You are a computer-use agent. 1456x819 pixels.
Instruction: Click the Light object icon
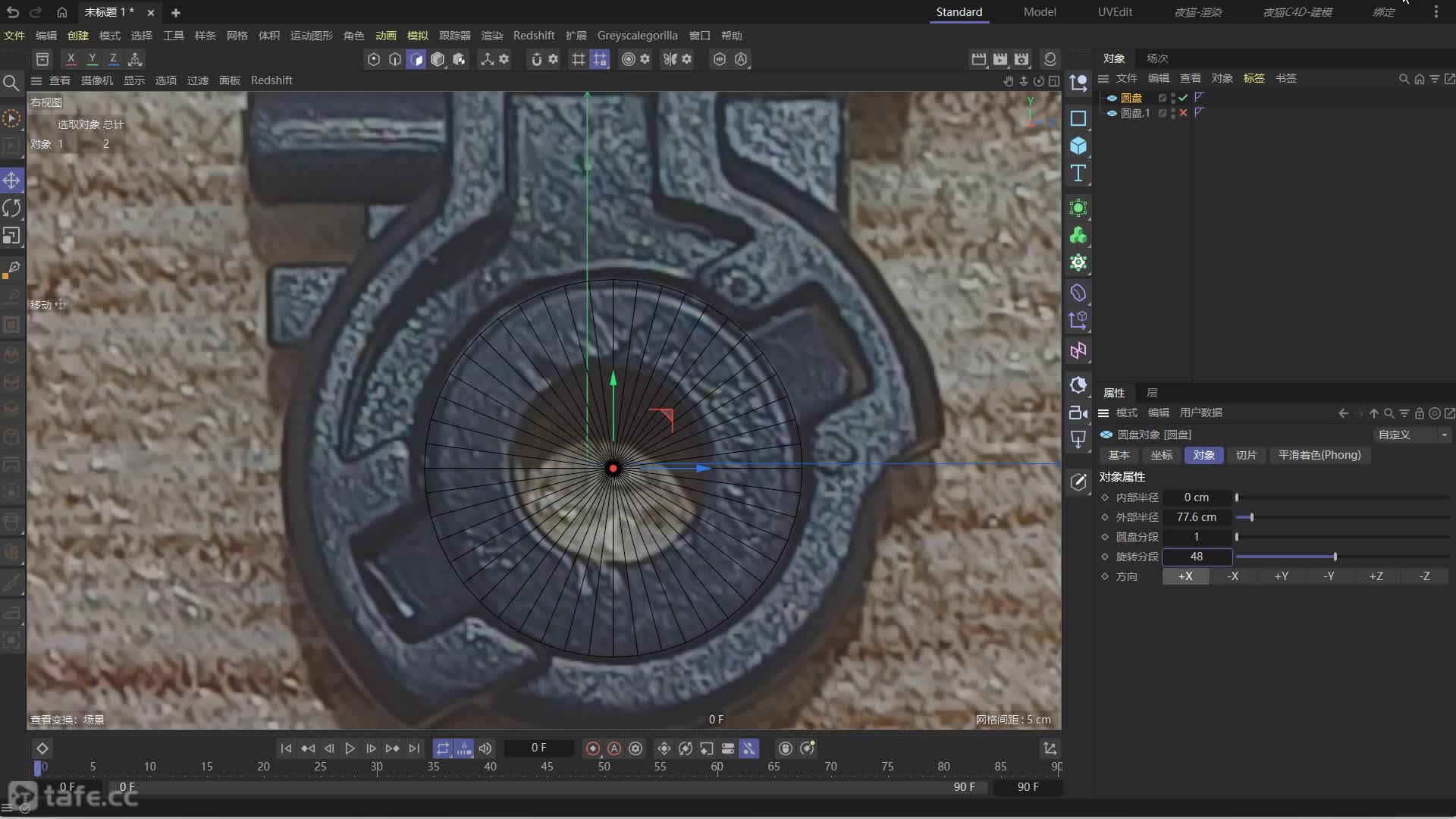tap(1078, 439)
